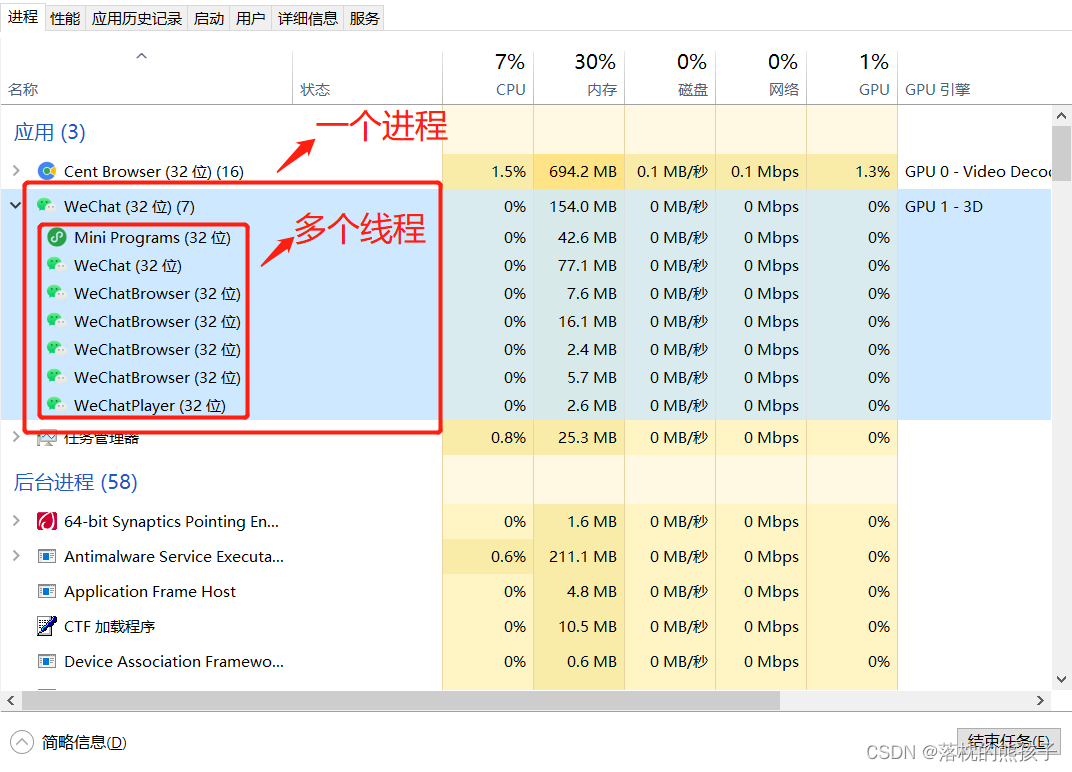Click the 应用 (3) group heading

[x=49, y=132]
